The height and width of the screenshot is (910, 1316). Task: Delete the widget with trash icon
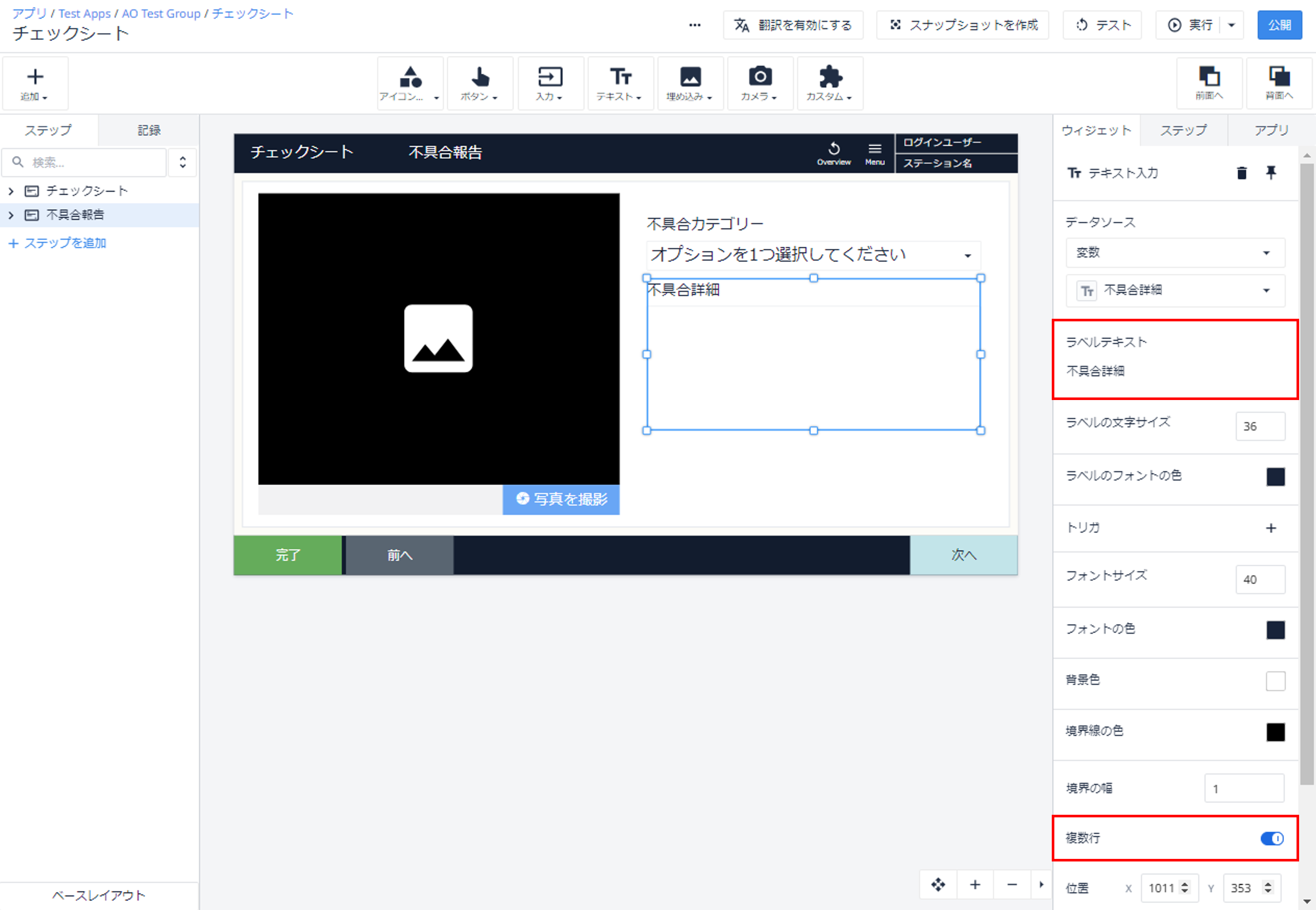click(x=1242, y=173)
